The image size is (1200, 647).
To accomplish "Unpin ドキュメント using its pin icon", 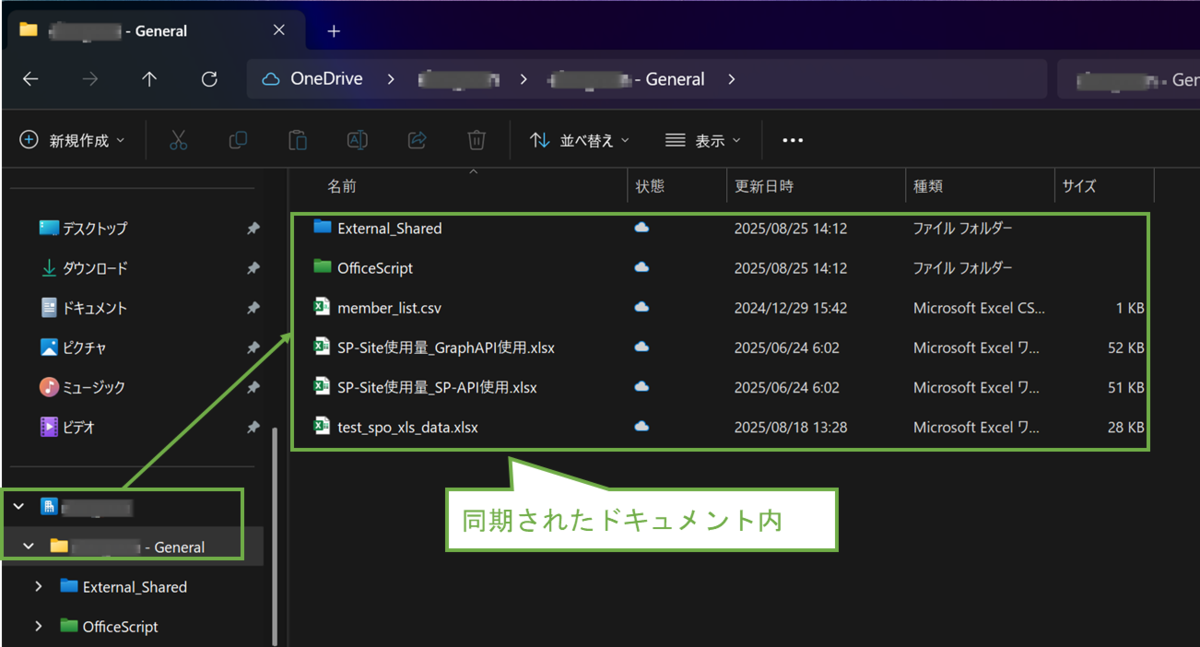I will (x=253, y=309).
